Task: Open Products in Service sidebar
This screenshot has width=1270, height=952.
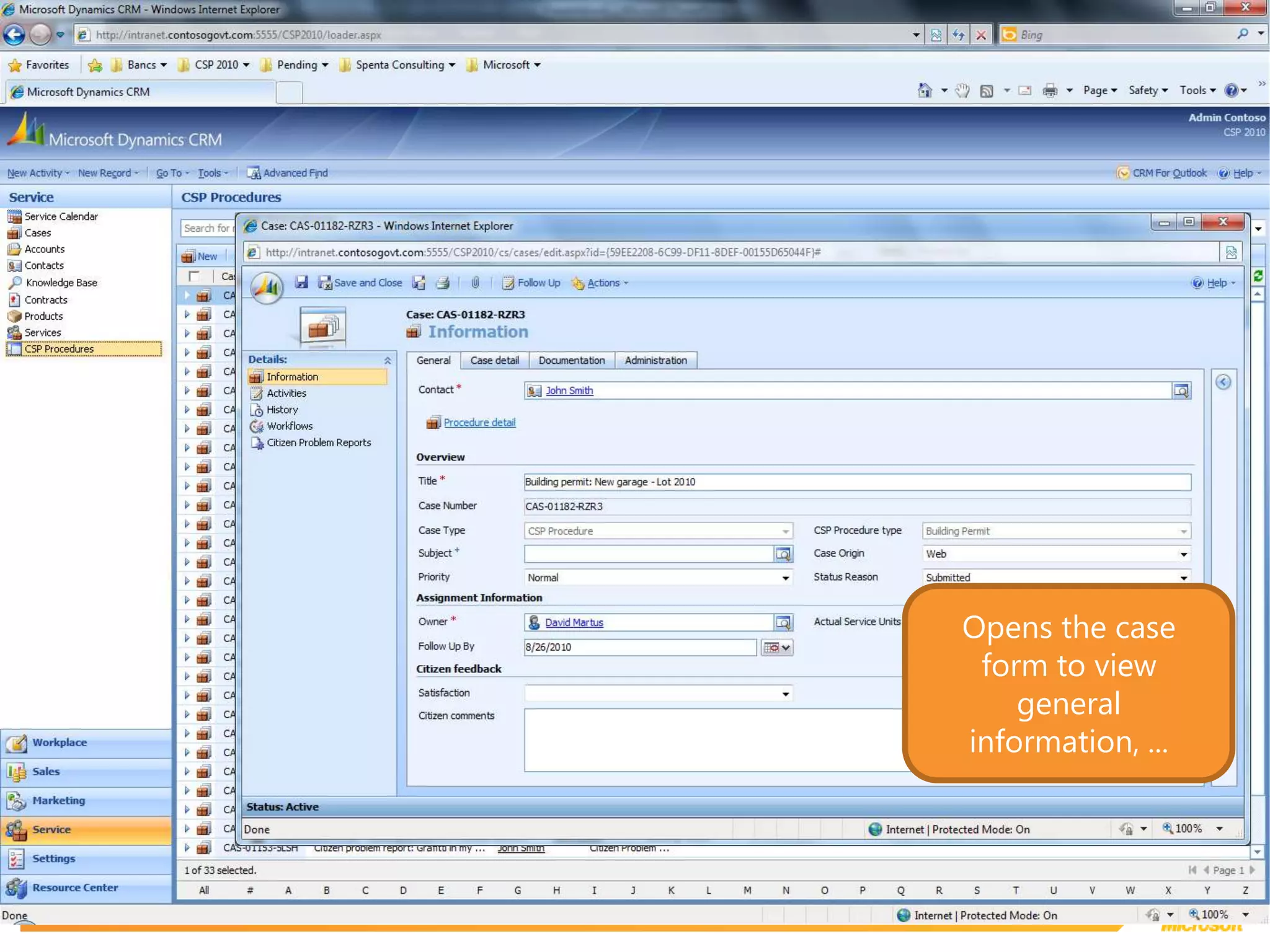Action: click(x=43, y=316)
